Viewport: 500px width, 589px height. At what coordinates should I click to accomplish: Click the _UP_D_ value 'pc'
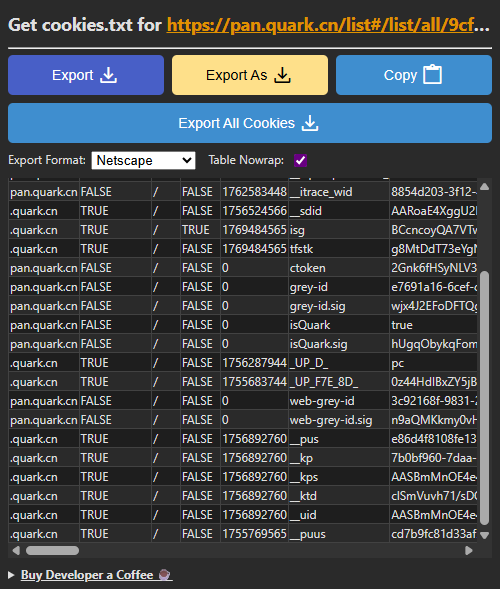click(398, 364)
